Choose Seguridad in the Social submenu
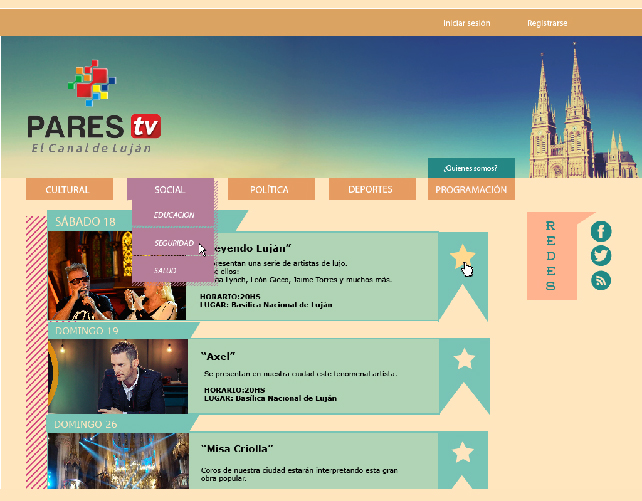Screen dimensions: 642x501 173,243
